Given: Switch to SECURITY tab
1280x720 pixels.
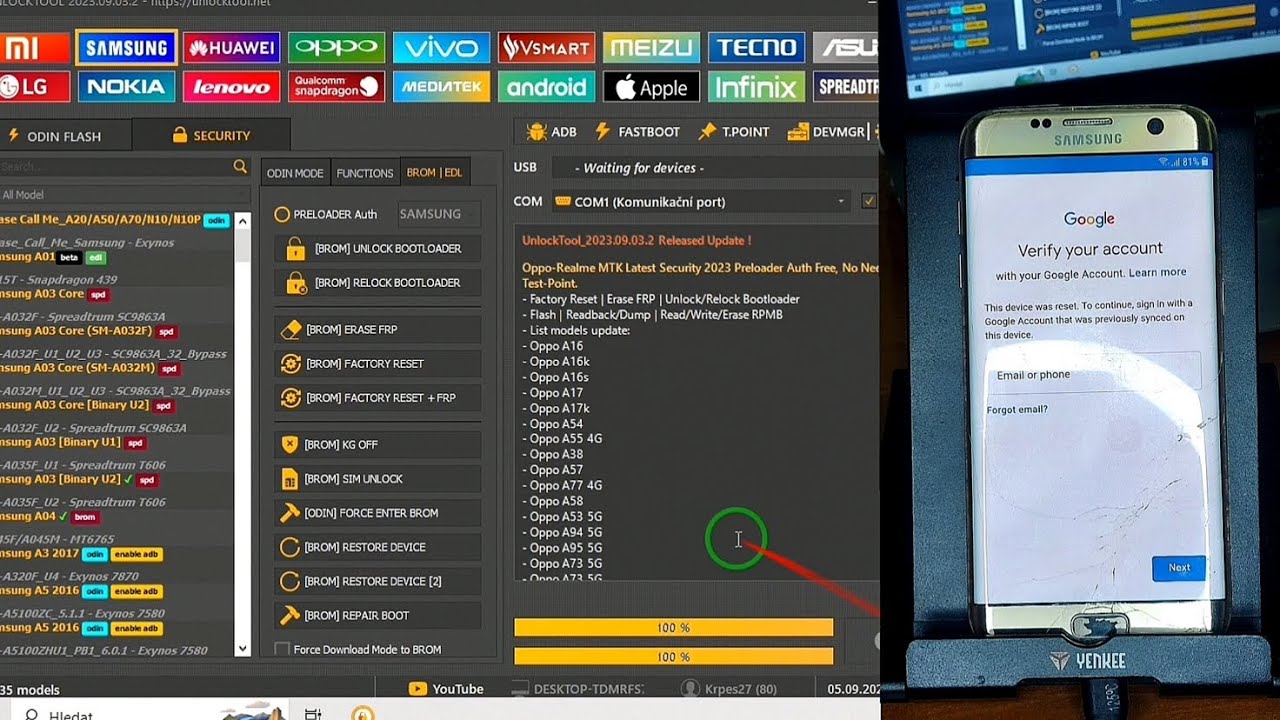Looking at the screenshot, I should click(211, 135).
